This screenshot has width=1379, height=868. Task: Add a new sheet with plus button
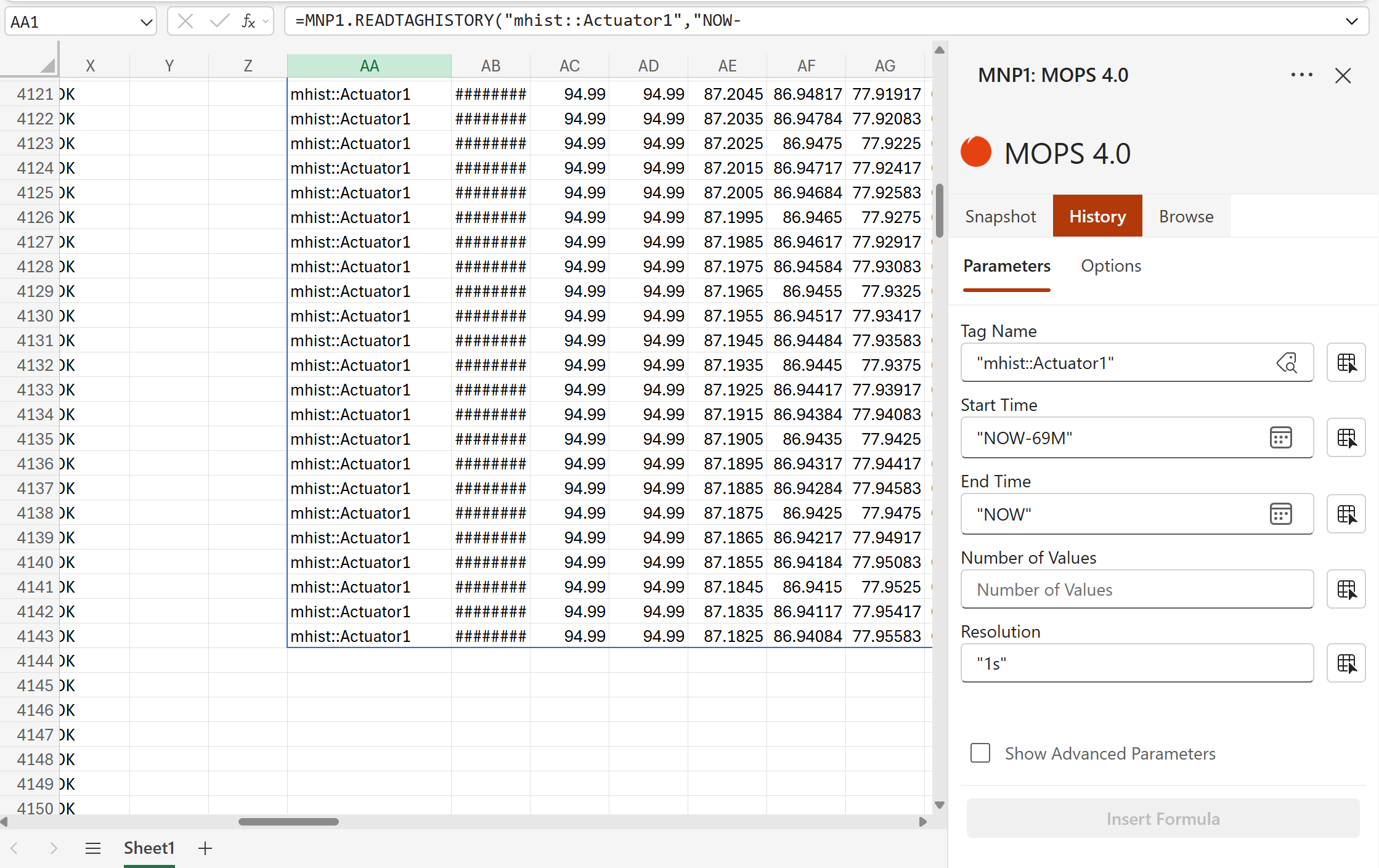pos(205,848)
